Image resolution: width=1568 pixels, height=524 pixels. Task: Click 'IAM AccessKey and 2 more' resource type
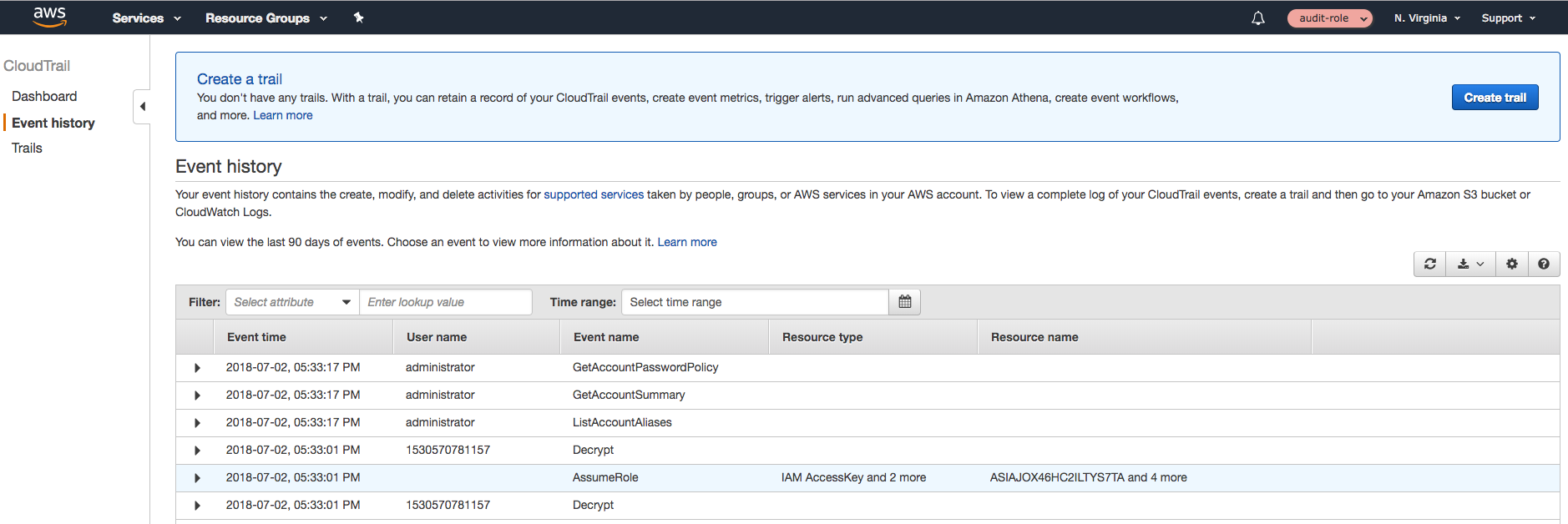pos(853,477)
